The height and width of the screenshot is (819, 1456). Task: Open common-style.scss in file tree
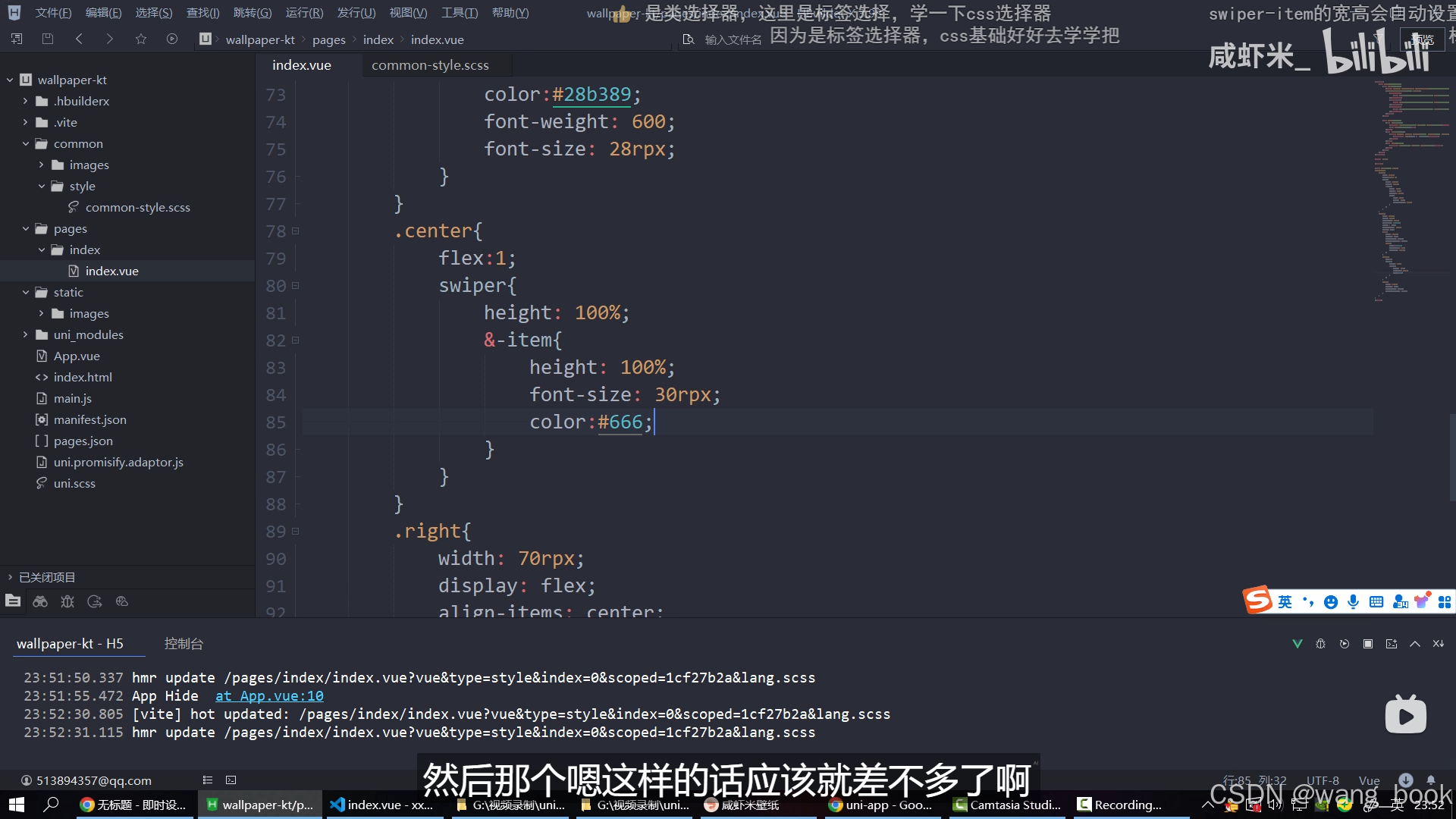pyautogui.click(x=137, y=207)
